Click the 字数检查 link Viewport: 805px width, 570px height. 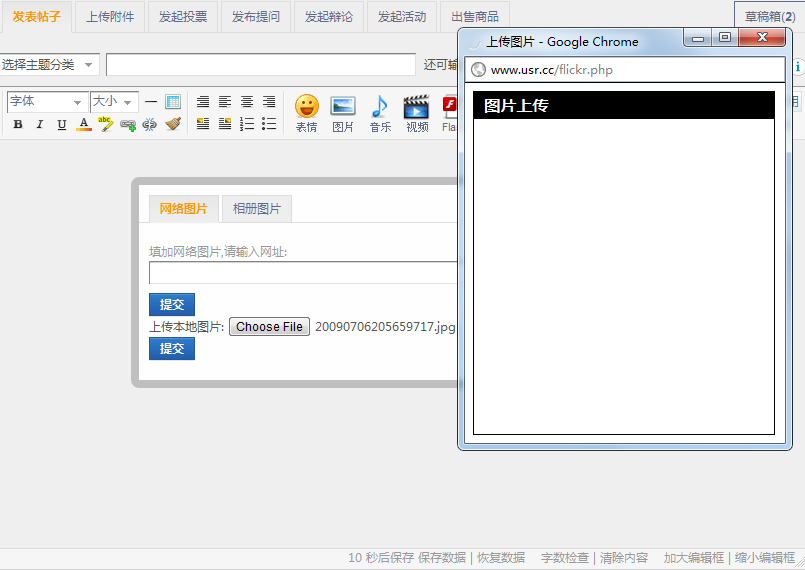(565, 558)
